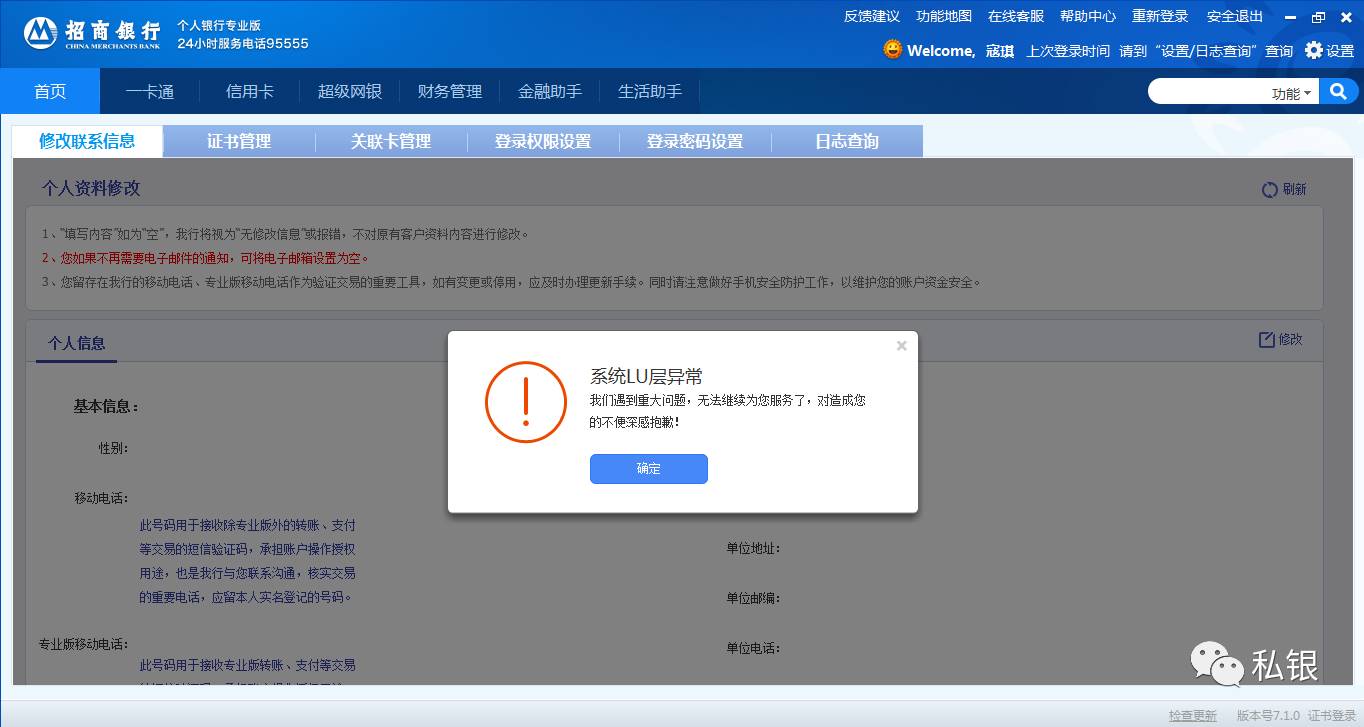1364x727 pixels.
Task: Switch to the 登录密码设置 tab
Action: [695, 141]
